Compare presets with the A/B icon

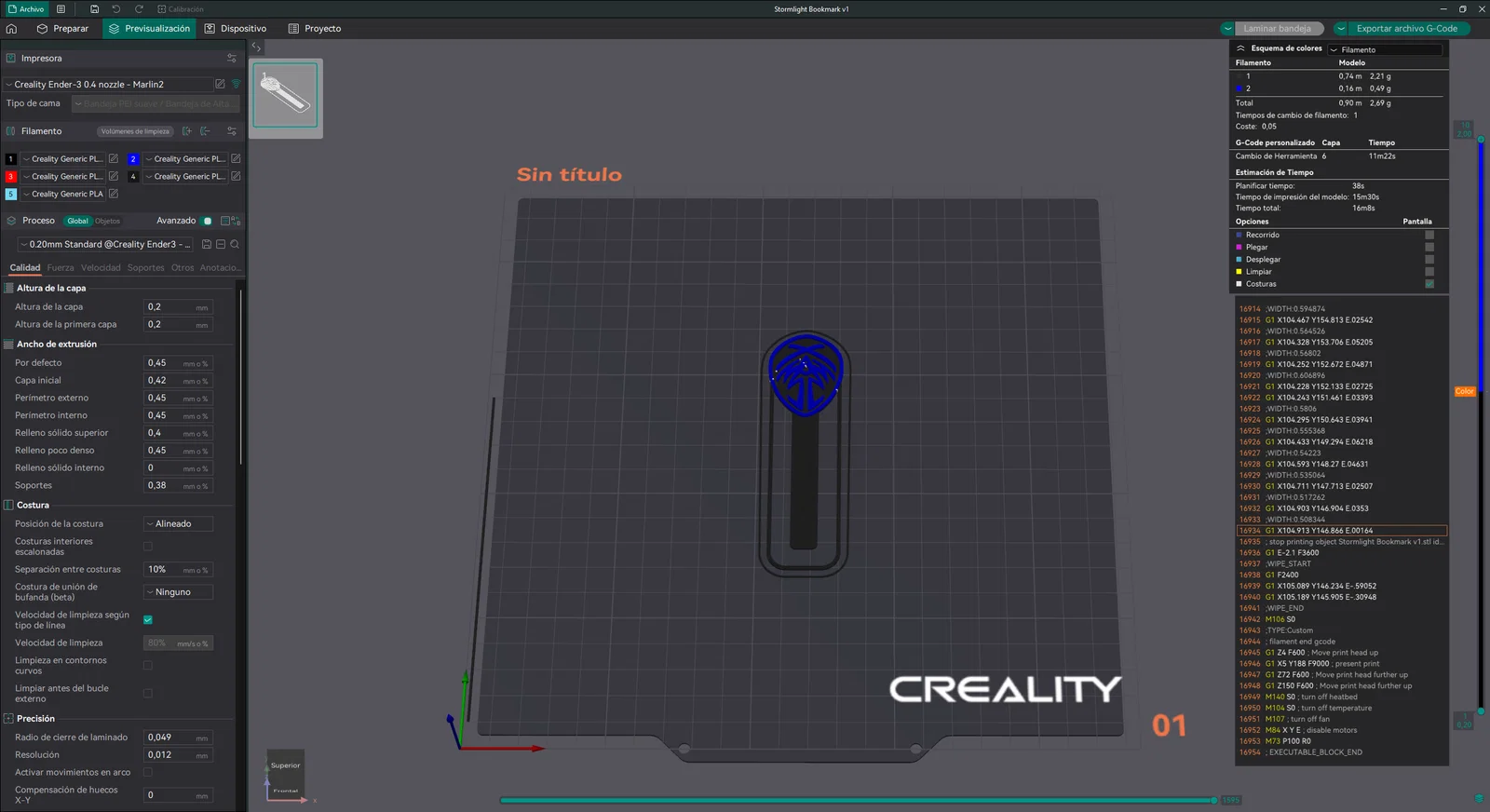[x=237, y=221]
